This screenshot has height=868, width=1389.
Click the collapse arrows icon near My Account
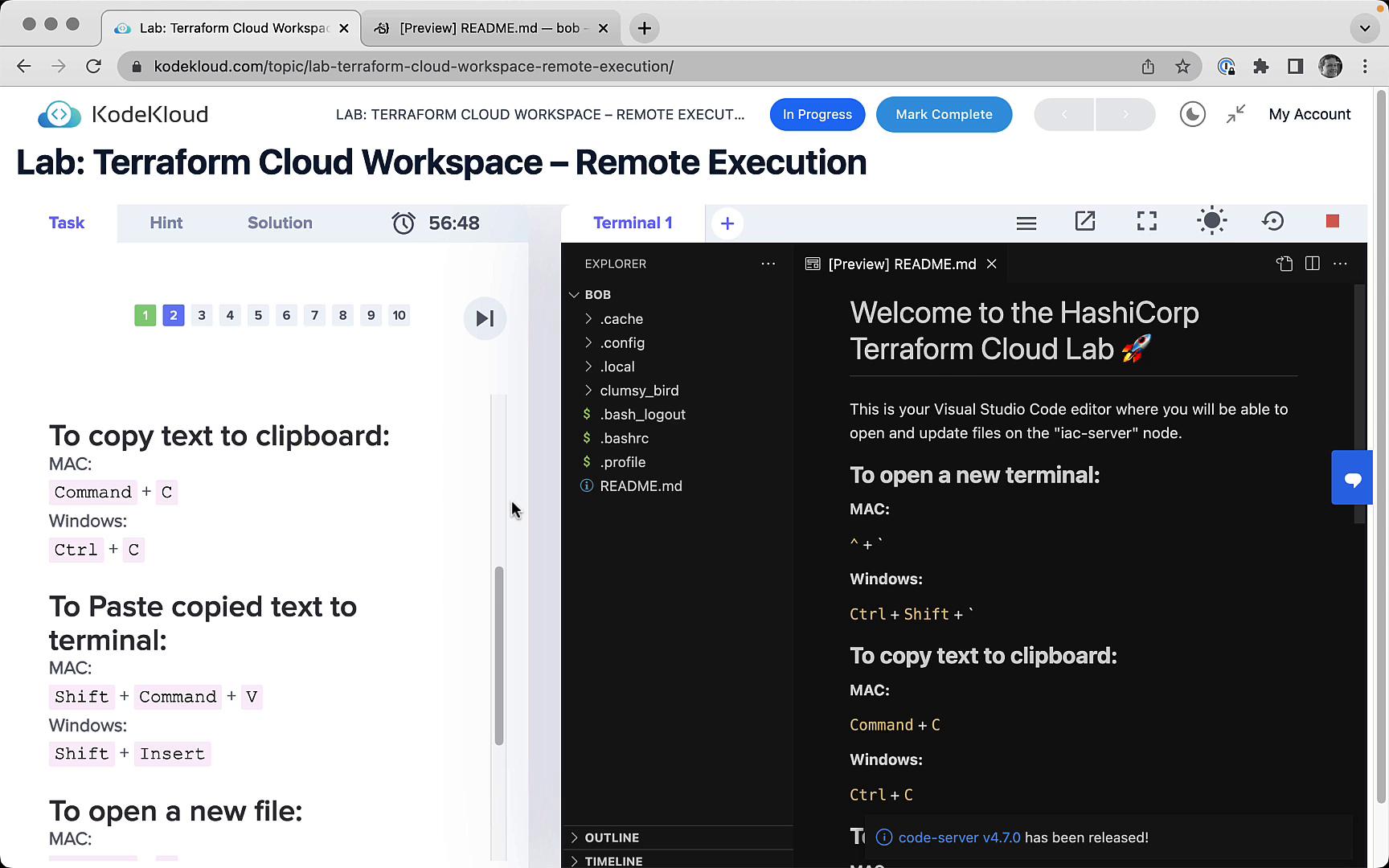tap(1235, 114)
